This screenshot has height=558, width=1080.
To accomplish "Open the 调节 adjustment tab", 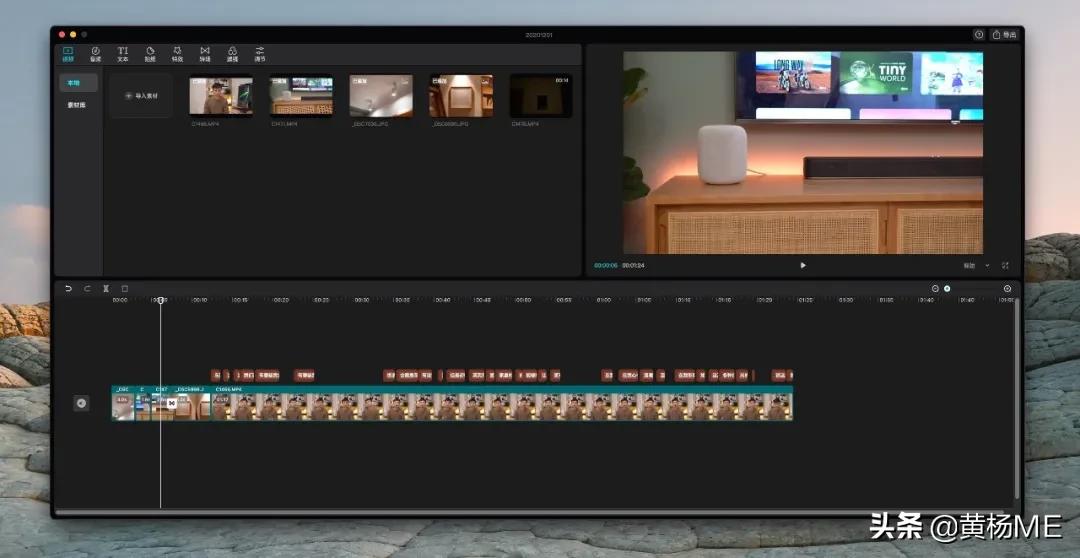I will 260,54.
